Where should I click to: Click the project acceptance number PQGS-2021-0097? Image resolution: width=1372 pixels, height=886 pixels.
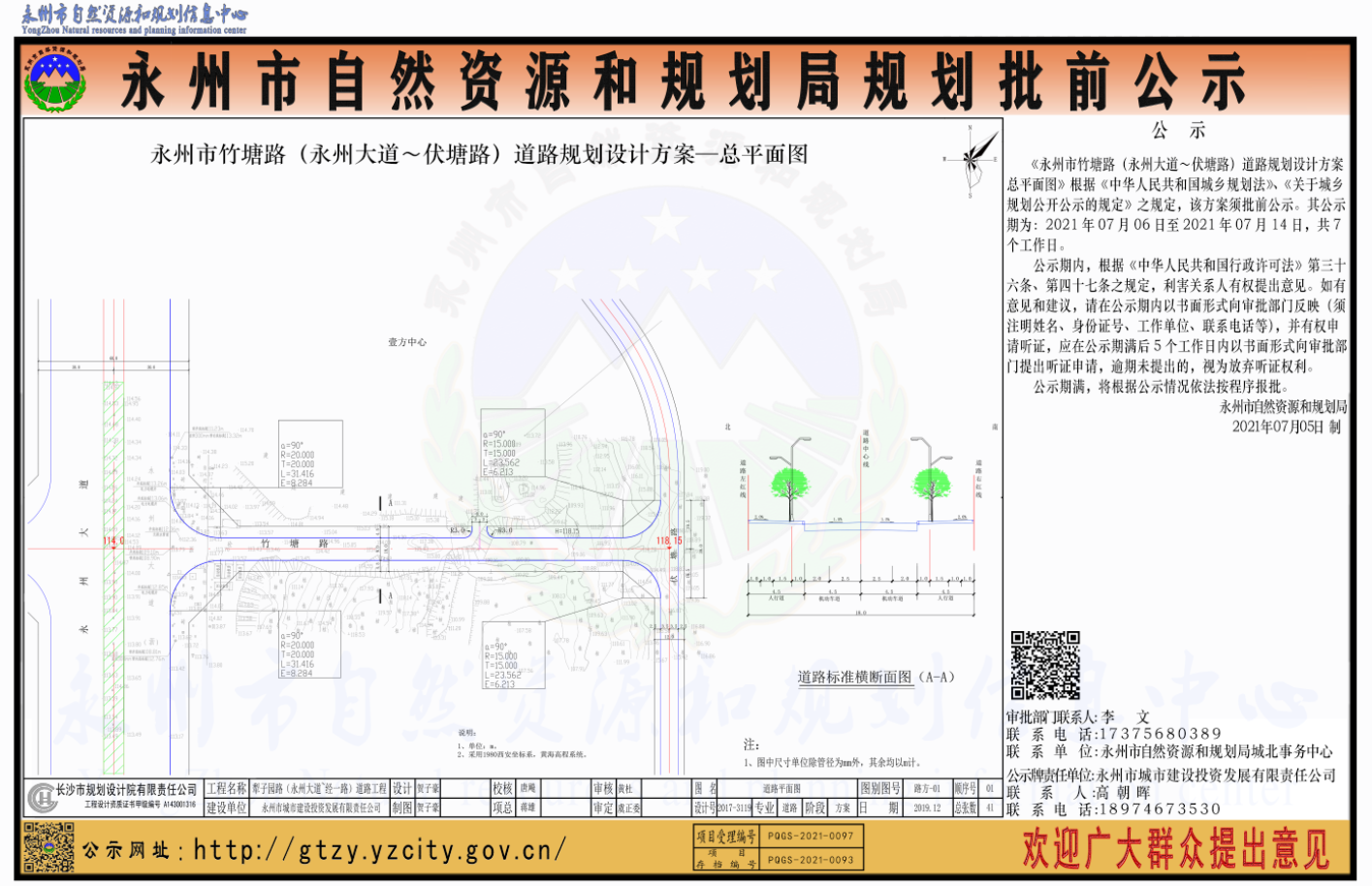pos(811,836)
